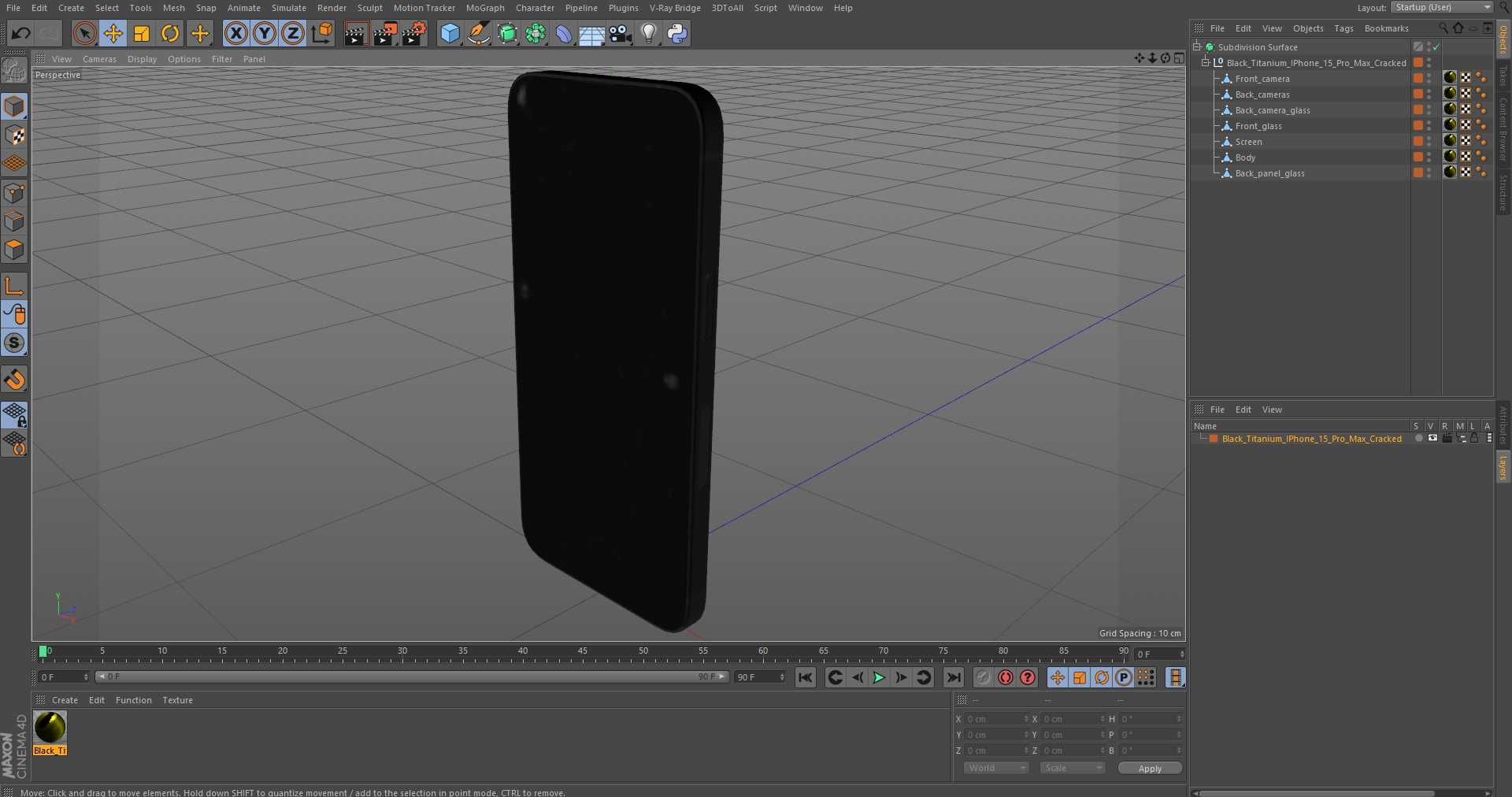Collapse Black_Titanium_IPhone_15_Pro_Max_Cracked object node
The width and height of the screenshot is (1512, 797).
(1206, 63)
